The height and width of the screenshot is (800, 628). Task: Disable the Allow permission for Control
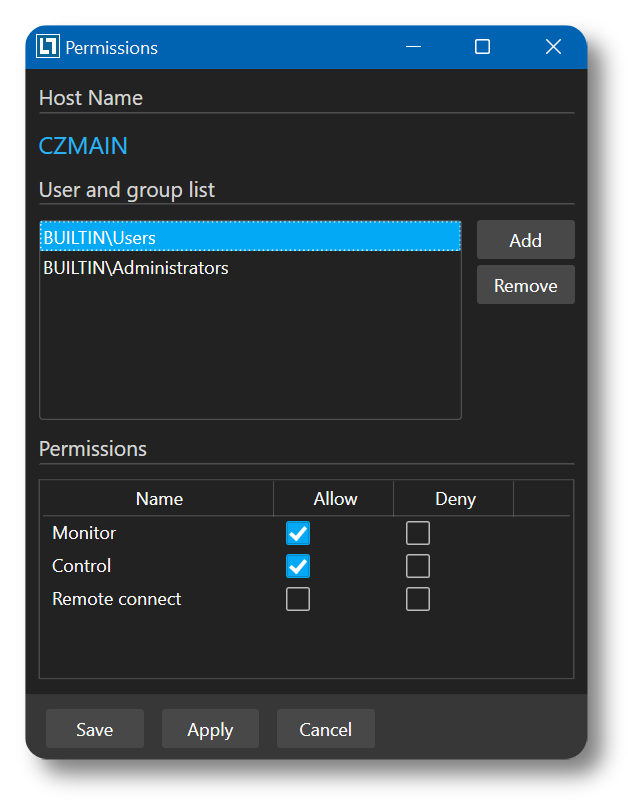click(x=297, y=566)
